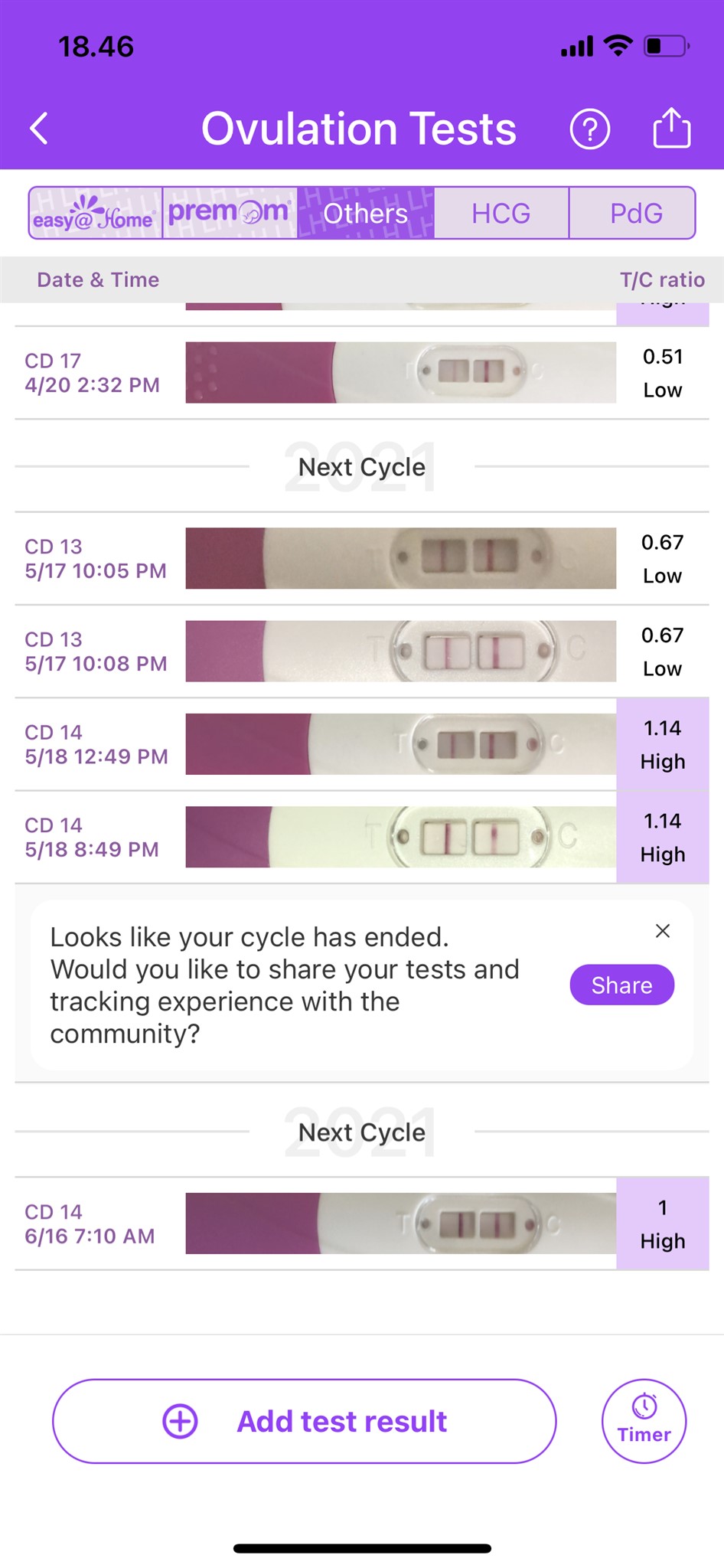This screenshot has height=1568, width=724.
Task: Select the Easy@Home brand tab
Action: 96,214
